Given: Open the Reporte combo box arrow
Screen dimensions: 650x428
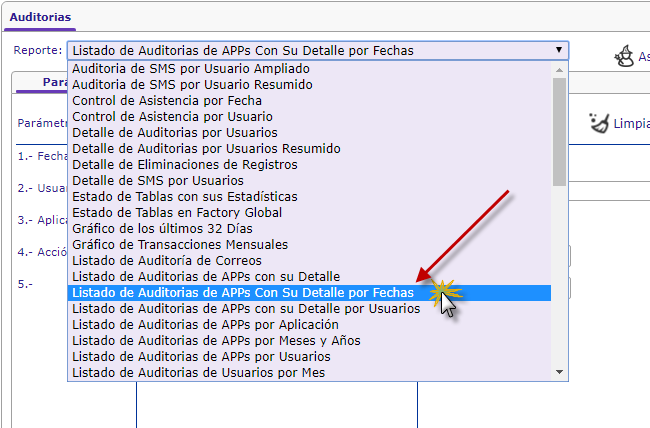Looking at the screenshot, I should (559, 50).
